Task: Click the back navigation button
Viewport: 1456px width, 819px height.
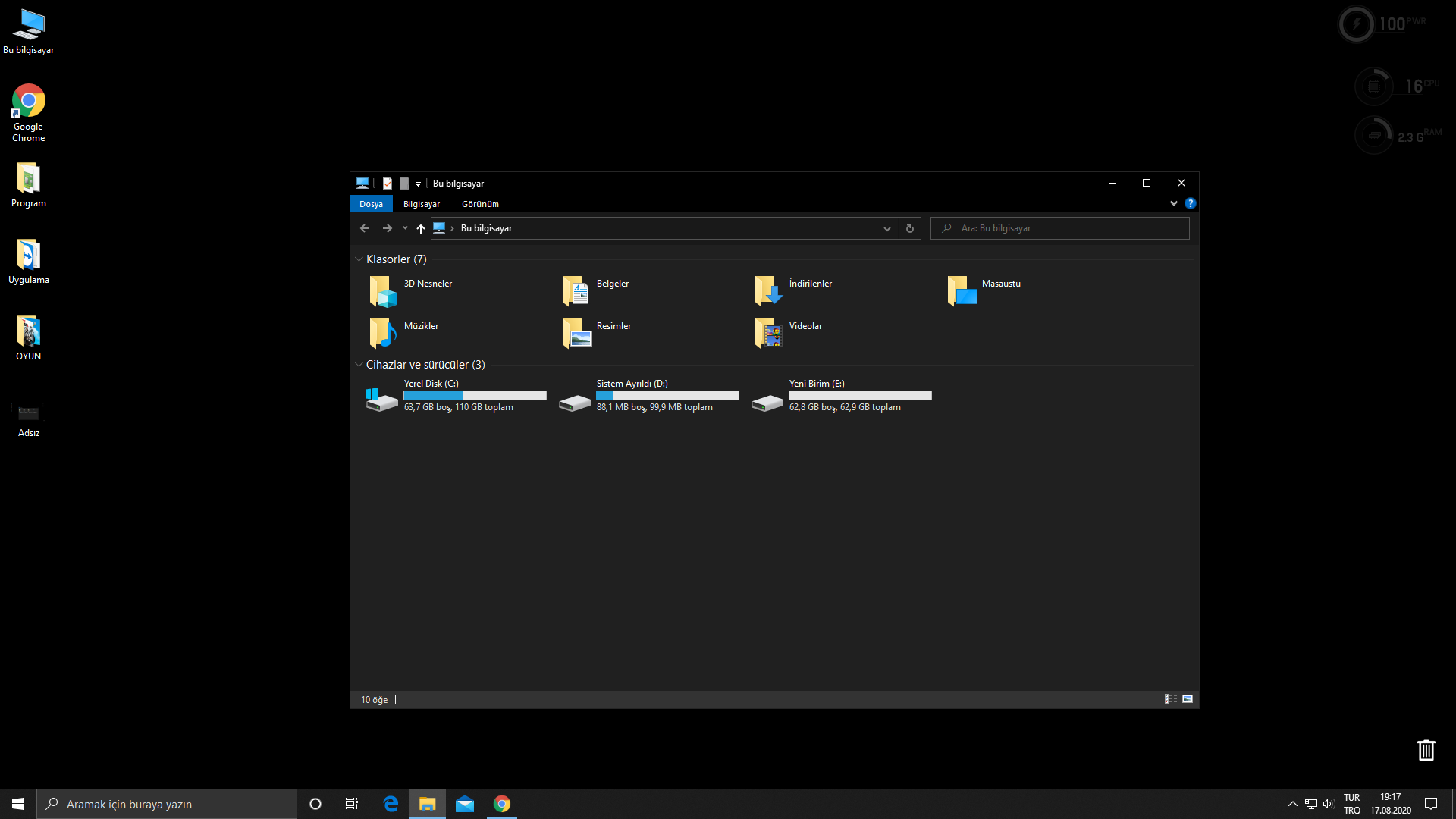Action: 365,228
